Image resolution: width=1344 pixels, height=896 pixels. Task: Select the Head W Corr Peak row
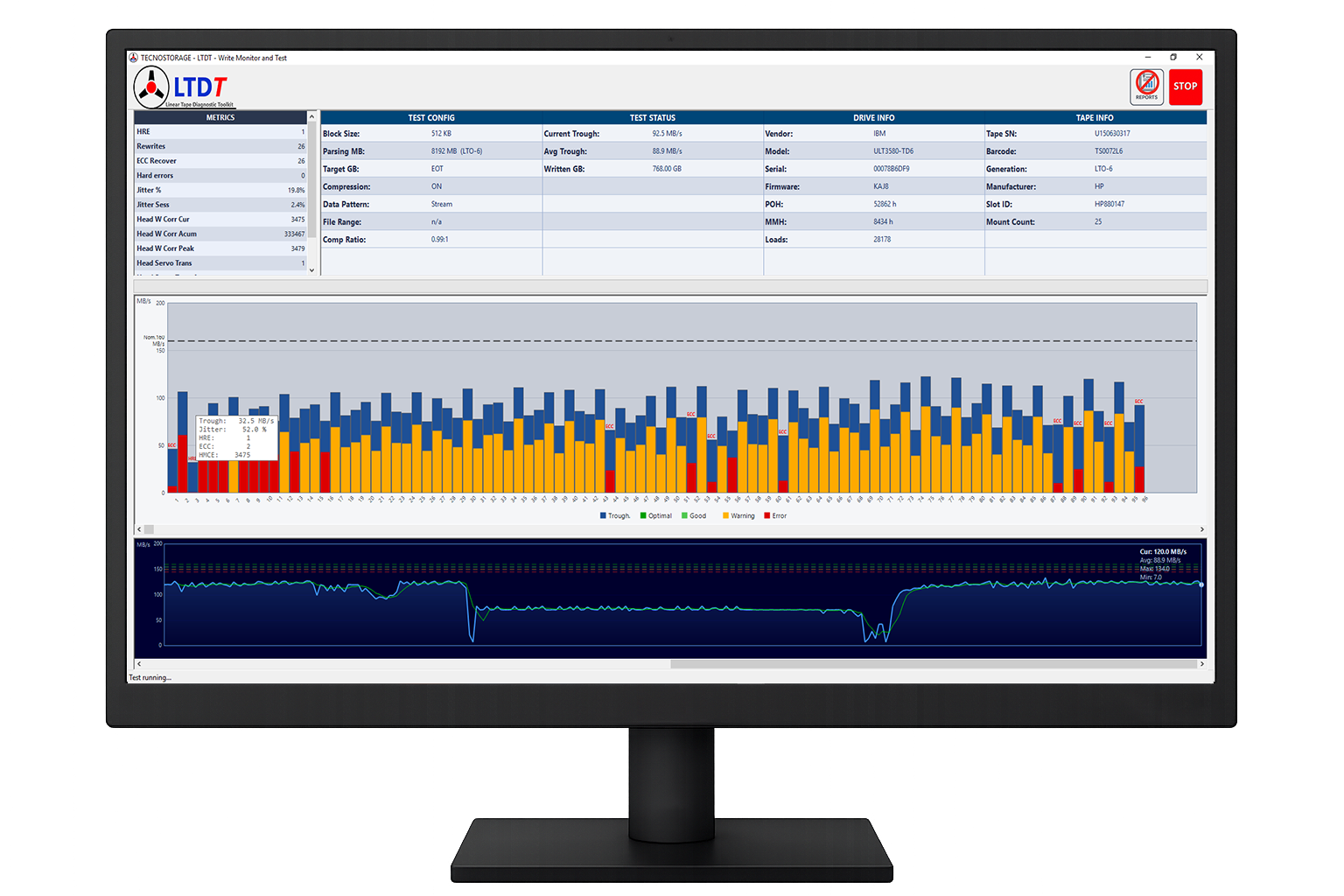(220, 248)
